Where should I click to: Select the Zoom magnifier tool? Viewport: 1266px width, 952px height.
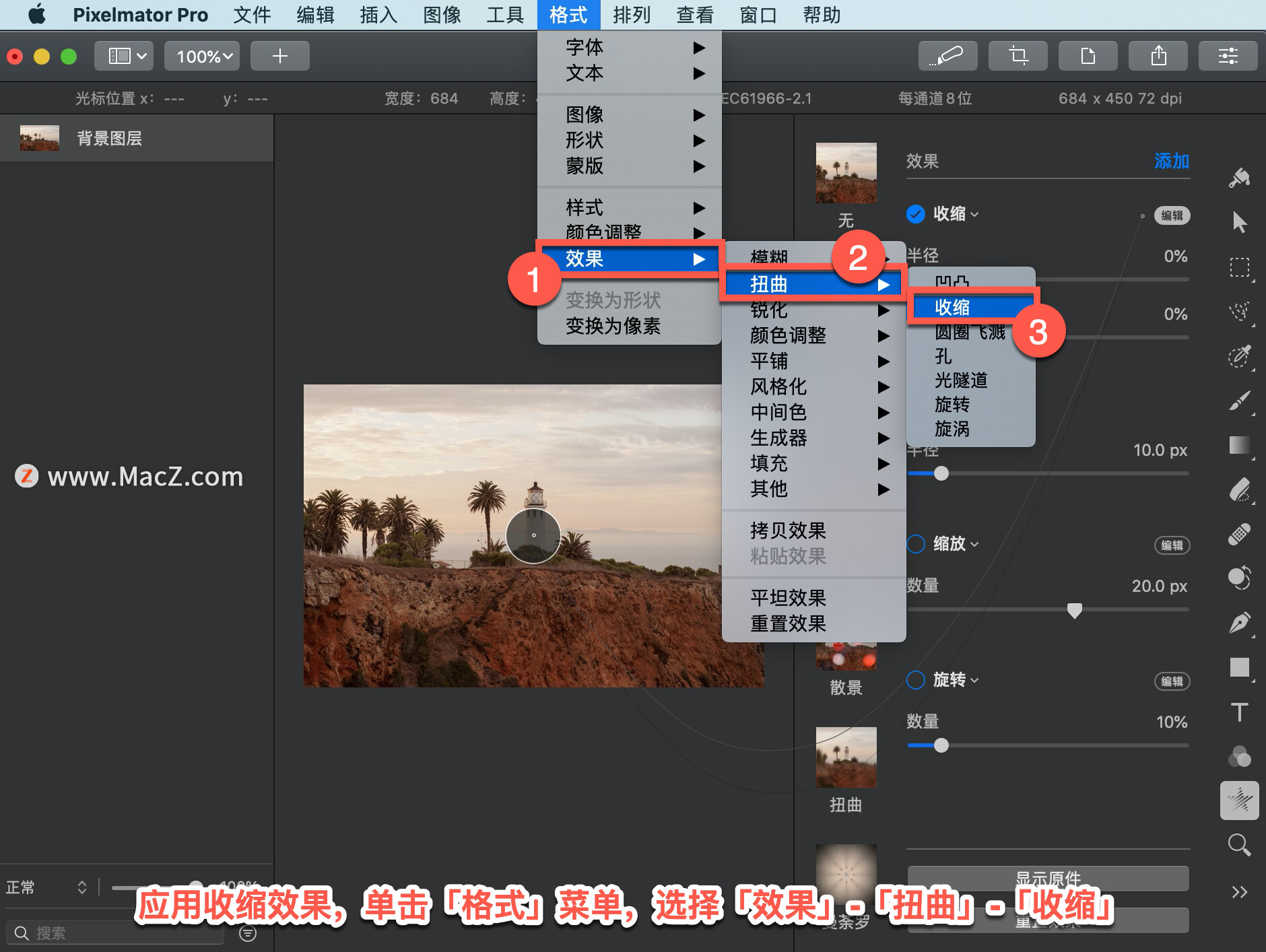1239,844
